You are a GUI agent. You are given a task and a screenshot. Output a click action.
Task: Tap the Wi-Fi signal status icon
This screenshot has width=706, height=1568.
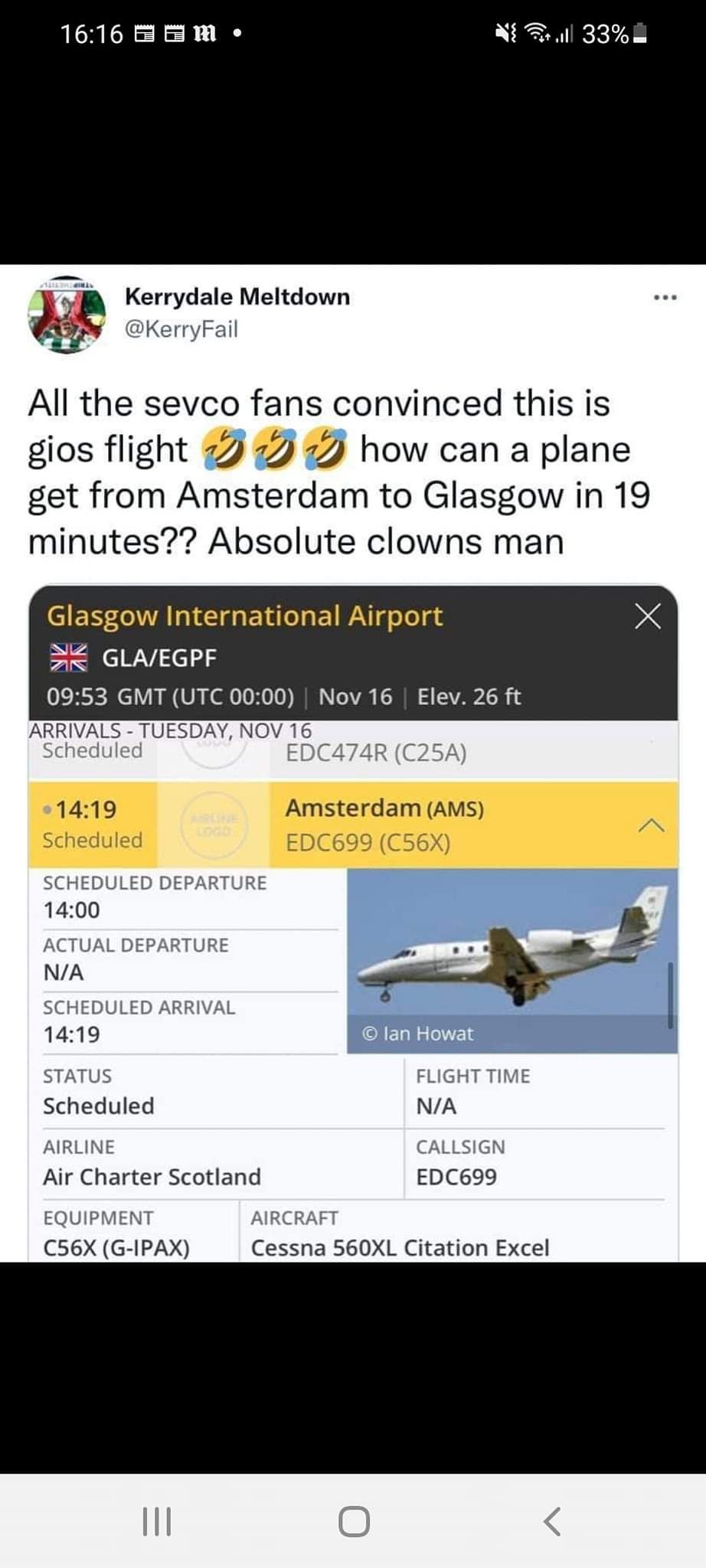[541, 34]
